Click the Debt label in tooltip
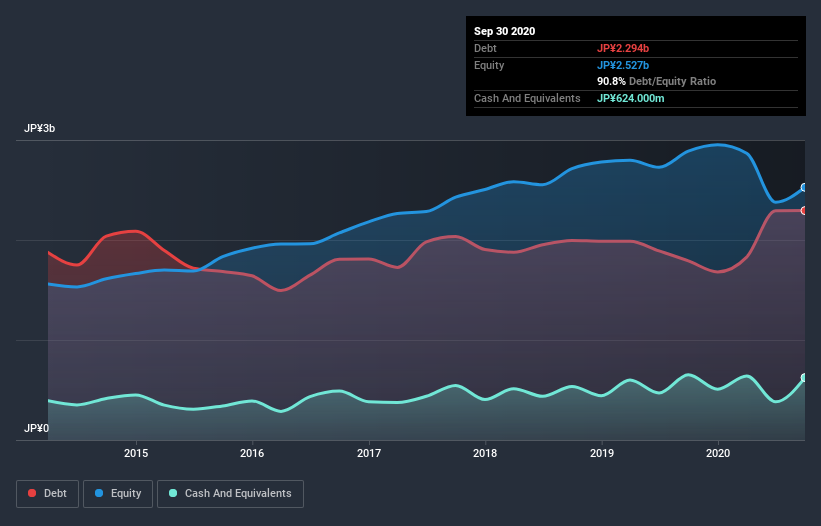This screenshot has width=821, height=526. click(x=485, y=48)
